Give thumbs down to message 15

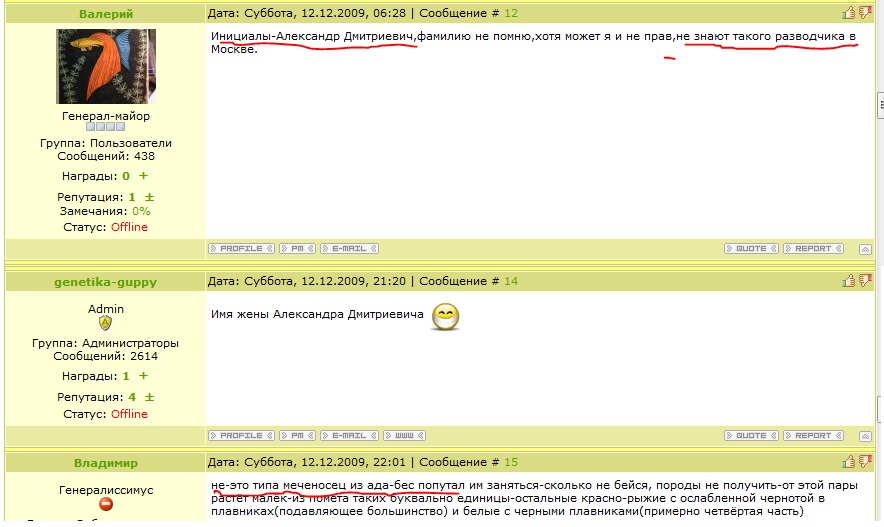[x=865, y=462]
